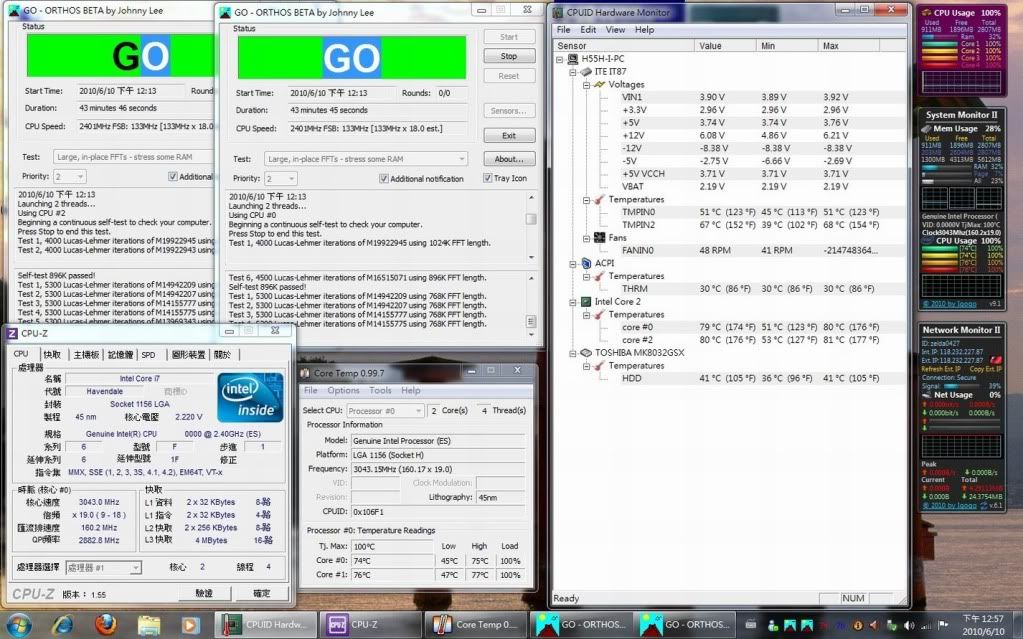The image size is (1023, 639).
Task: Open Internet Explorer from the taskbar
Action: [63, 624]
